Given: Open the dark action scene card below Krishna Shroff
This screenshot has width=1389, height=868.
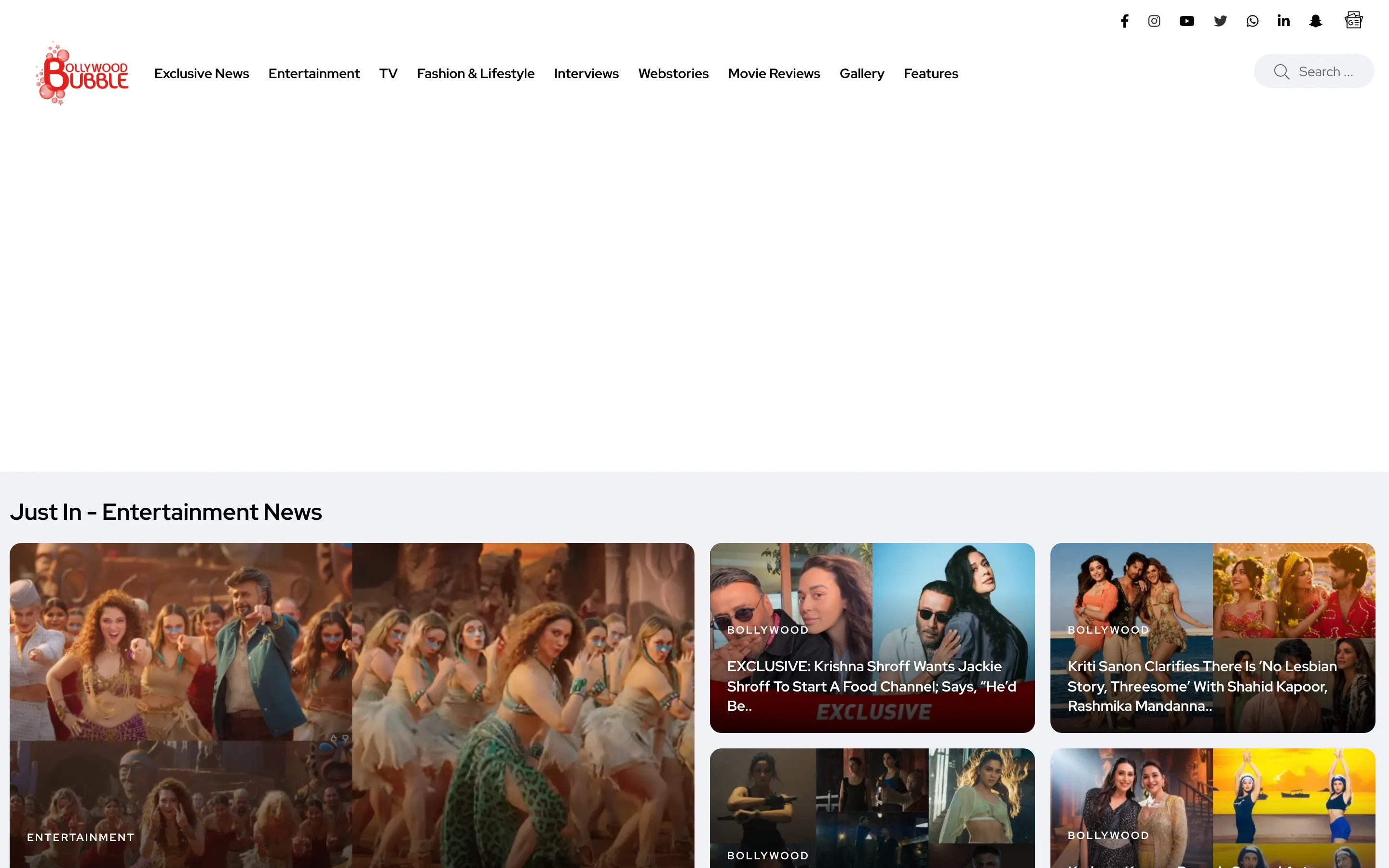Looking at the screenshot, I should pos(872,808).
